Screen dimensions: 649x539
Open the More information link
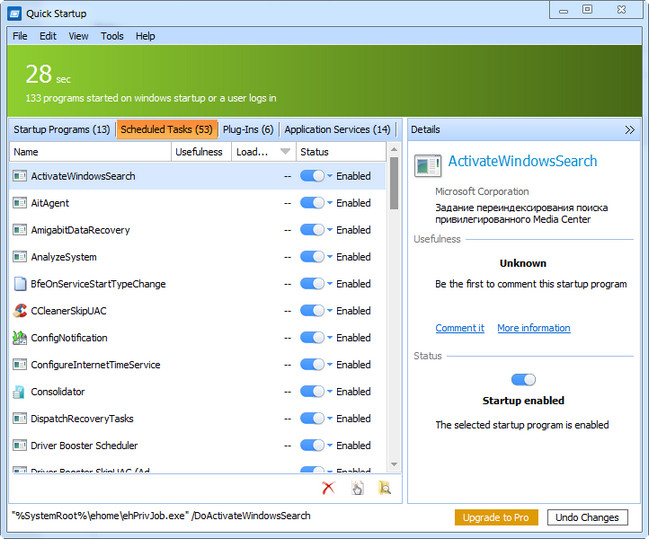pyautogui.click(x=533, y=328)
